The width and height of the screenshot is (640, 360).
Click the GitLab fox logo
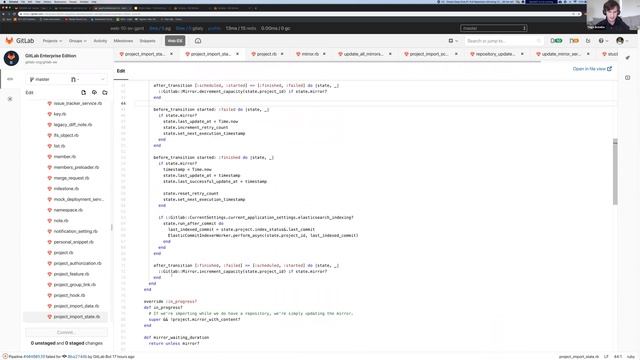coord(9,41)
